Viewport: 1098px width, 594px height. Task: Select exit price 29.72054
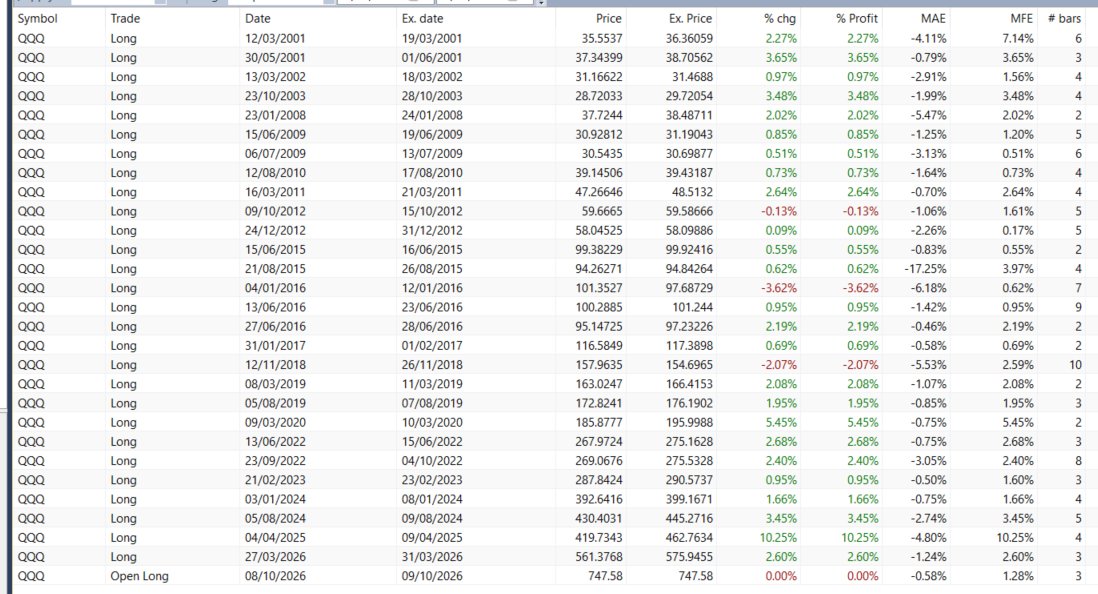(689, 96)
